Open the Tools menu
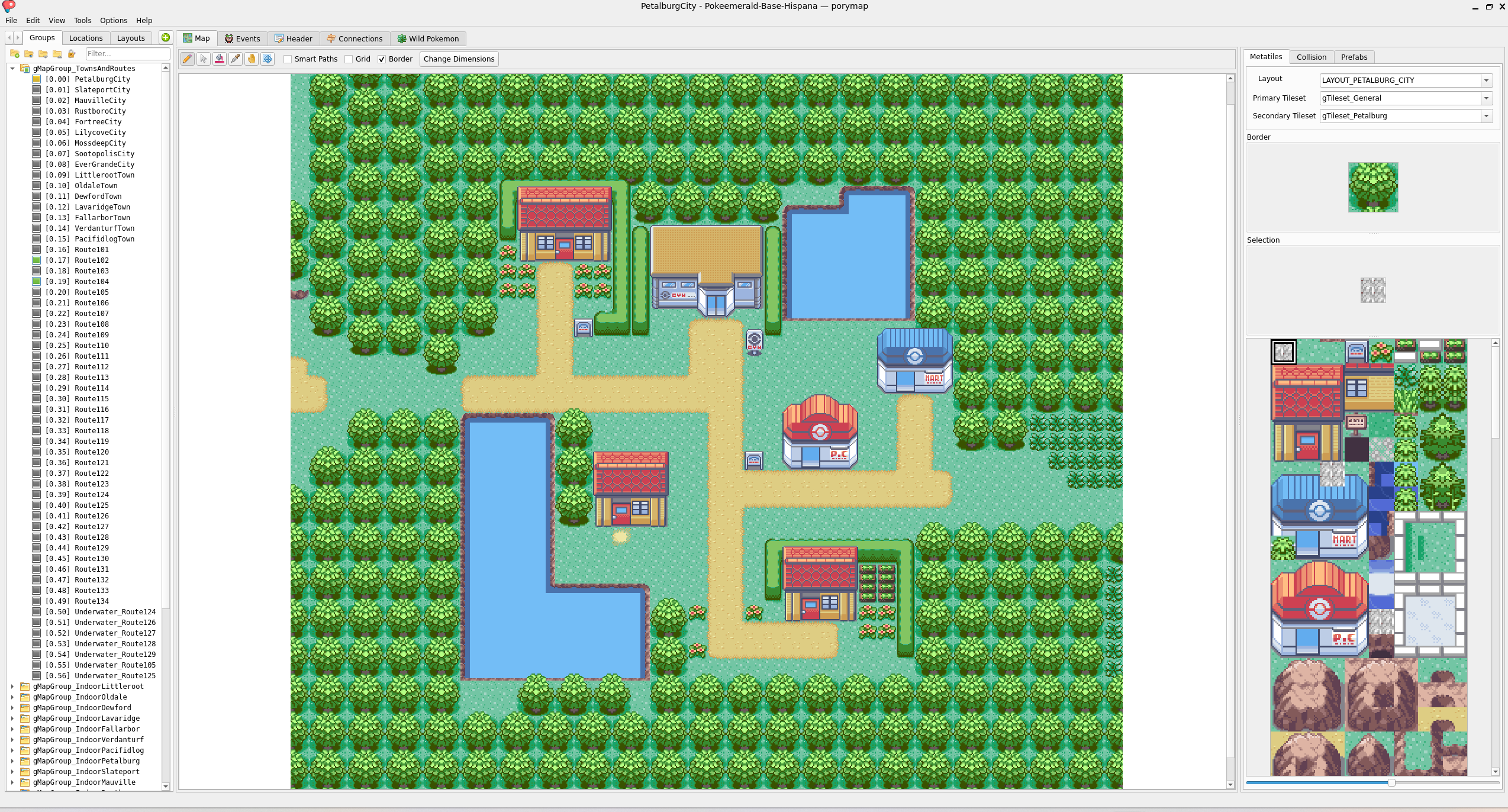This screenshot has height=812, width=1508. [x=82, y=20]
